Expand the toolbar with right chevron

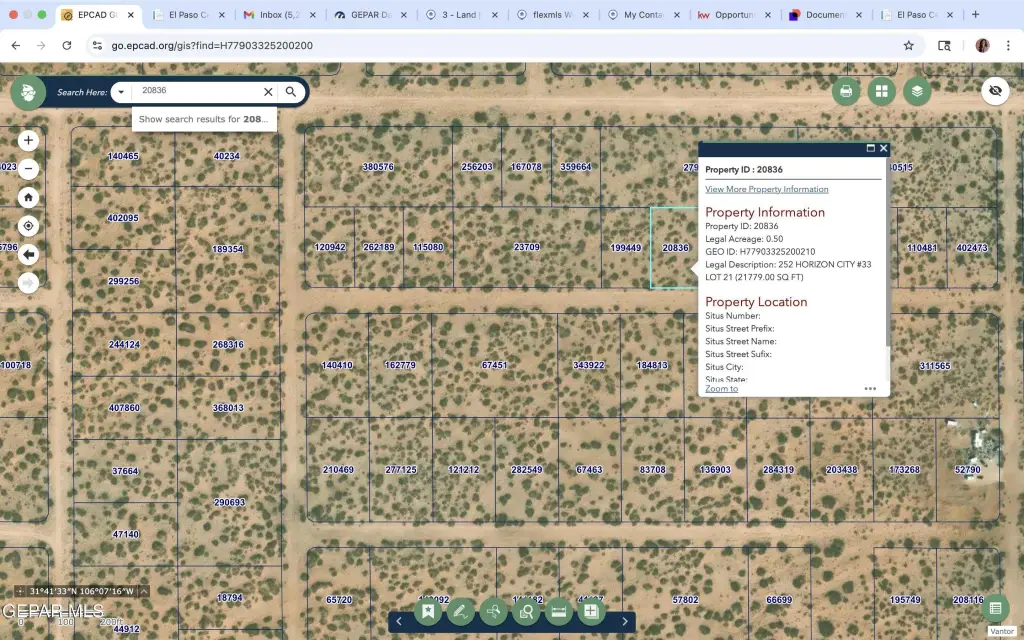click(625, 621)
